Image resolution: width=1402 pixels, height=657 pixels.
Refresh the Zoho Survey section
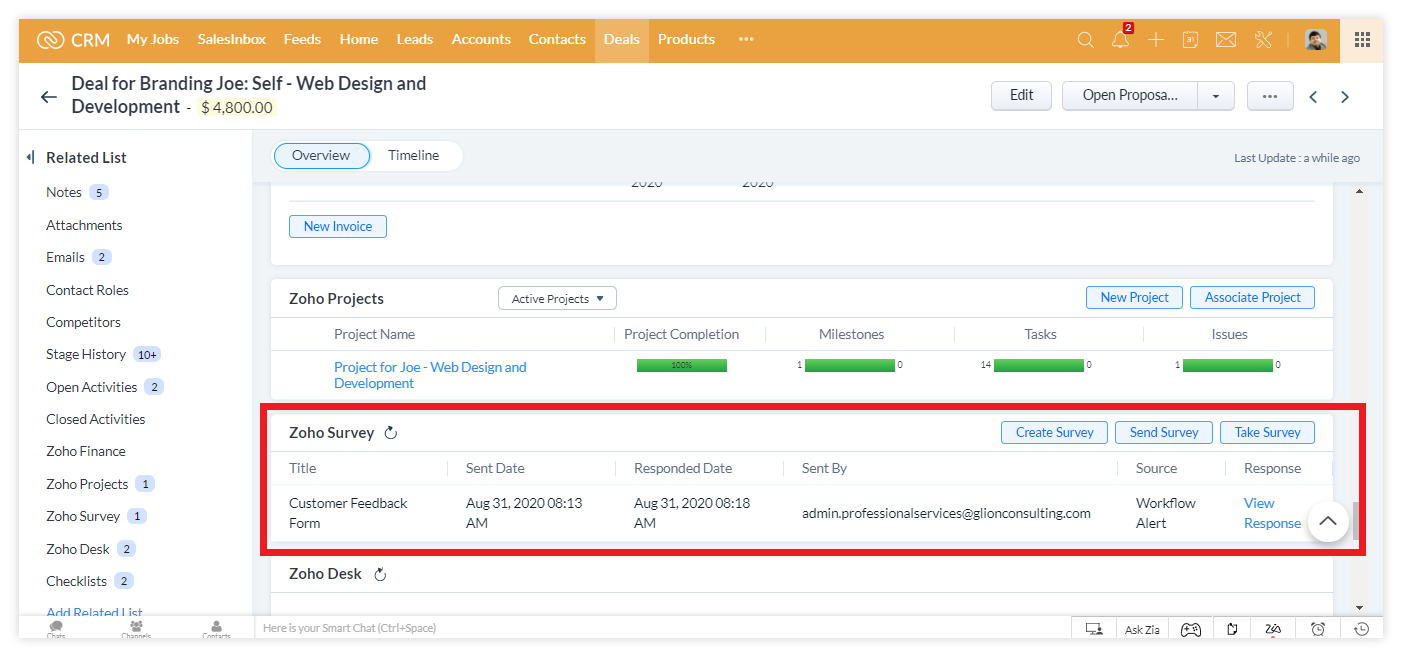pos(391,433)
